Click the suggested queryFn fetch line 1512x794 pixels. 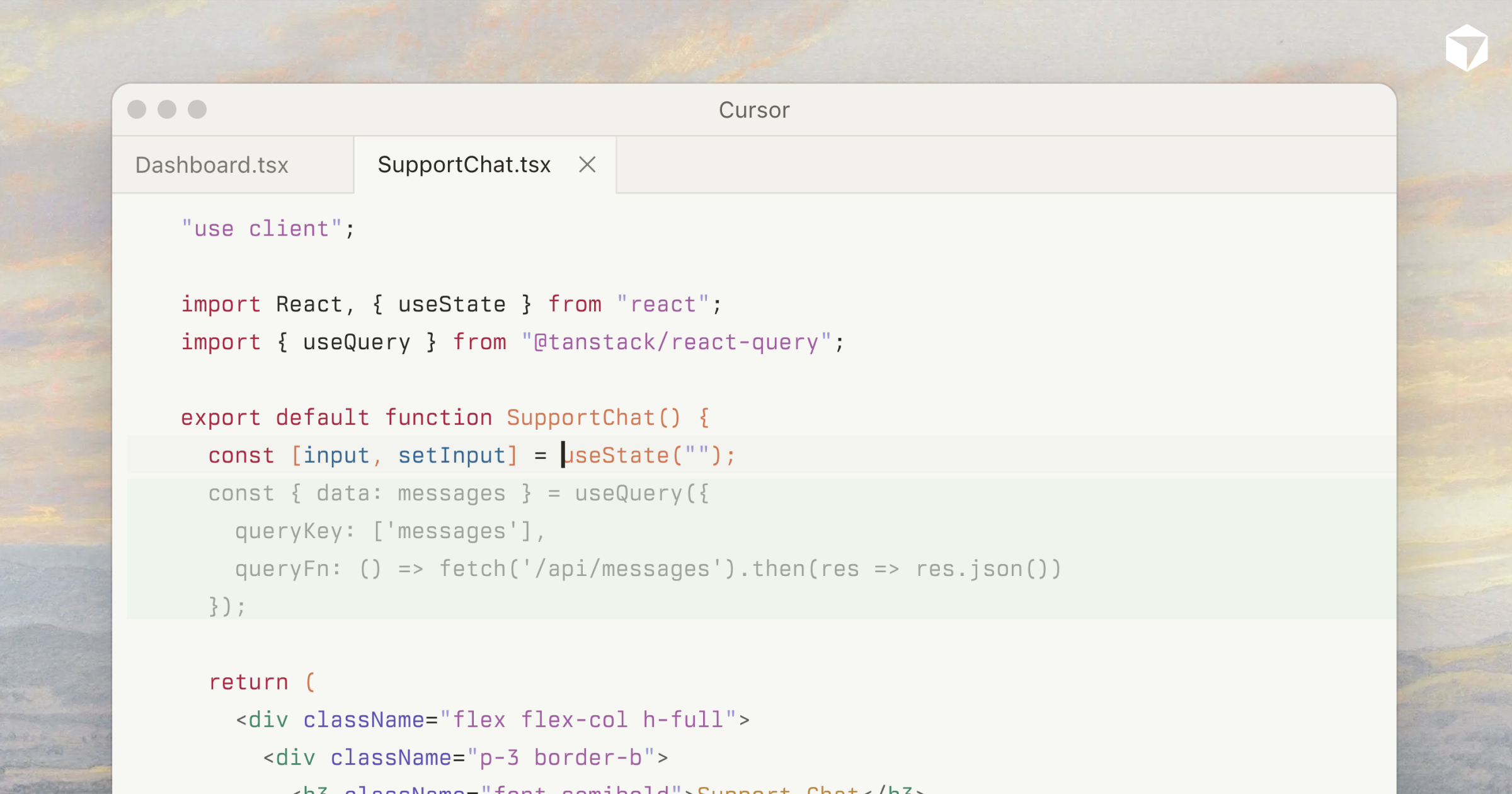[x=648, y=569]
